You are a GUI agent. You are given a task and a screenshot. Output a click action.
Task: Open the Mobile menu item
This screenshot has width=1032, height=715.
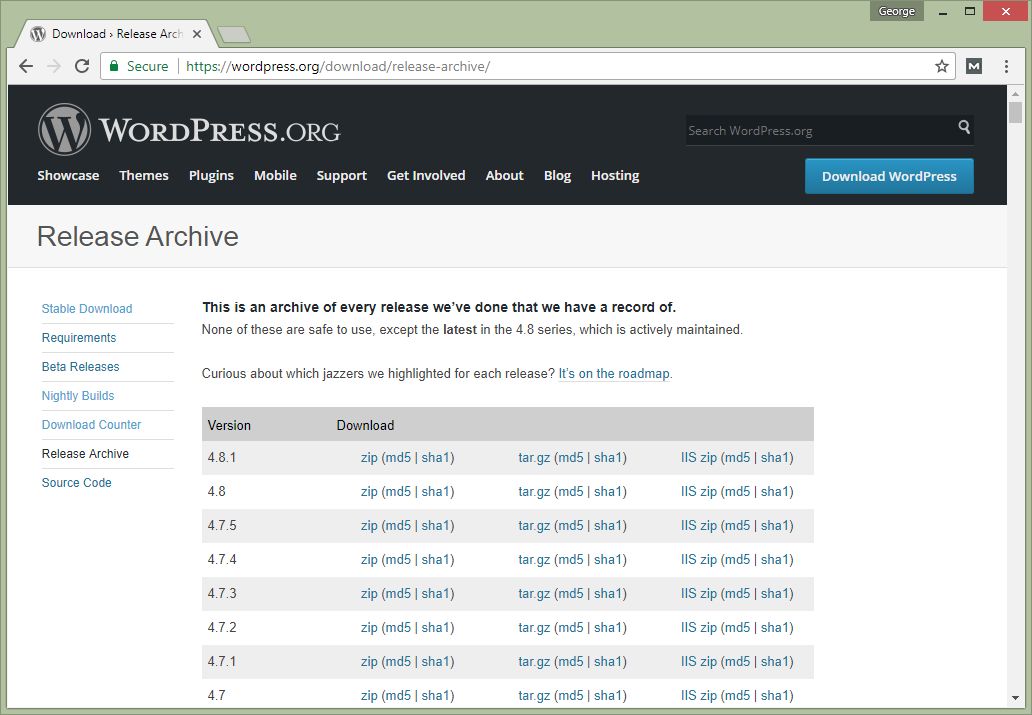(275, 175)
